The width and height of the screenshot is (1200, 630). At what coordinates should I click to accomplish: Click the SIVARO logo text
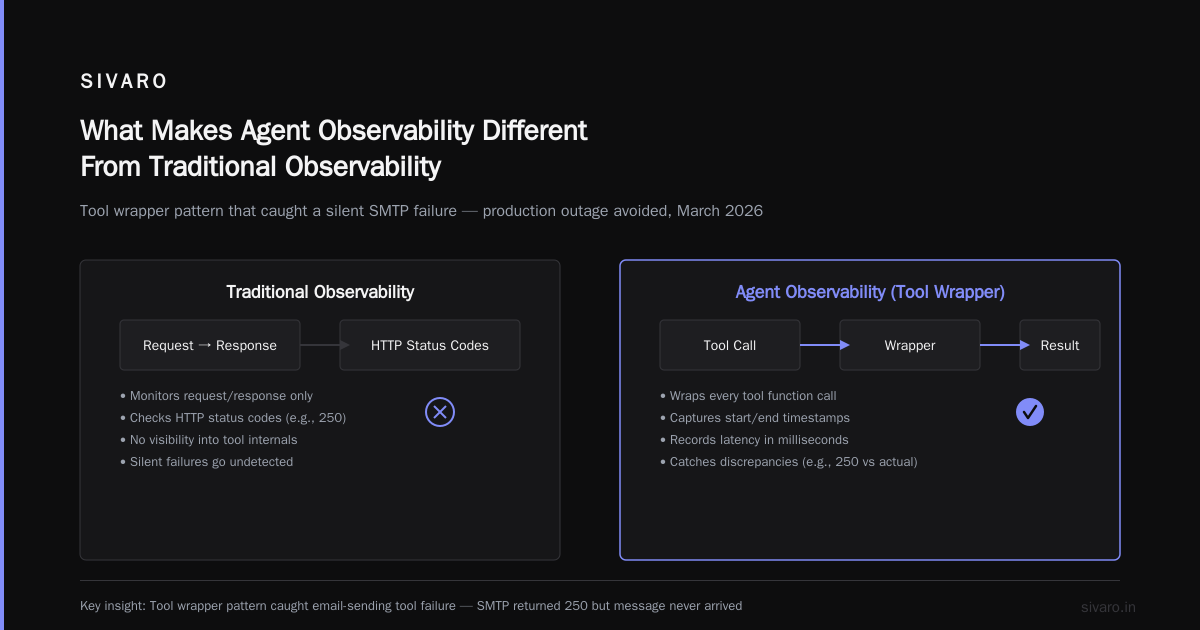125,82
